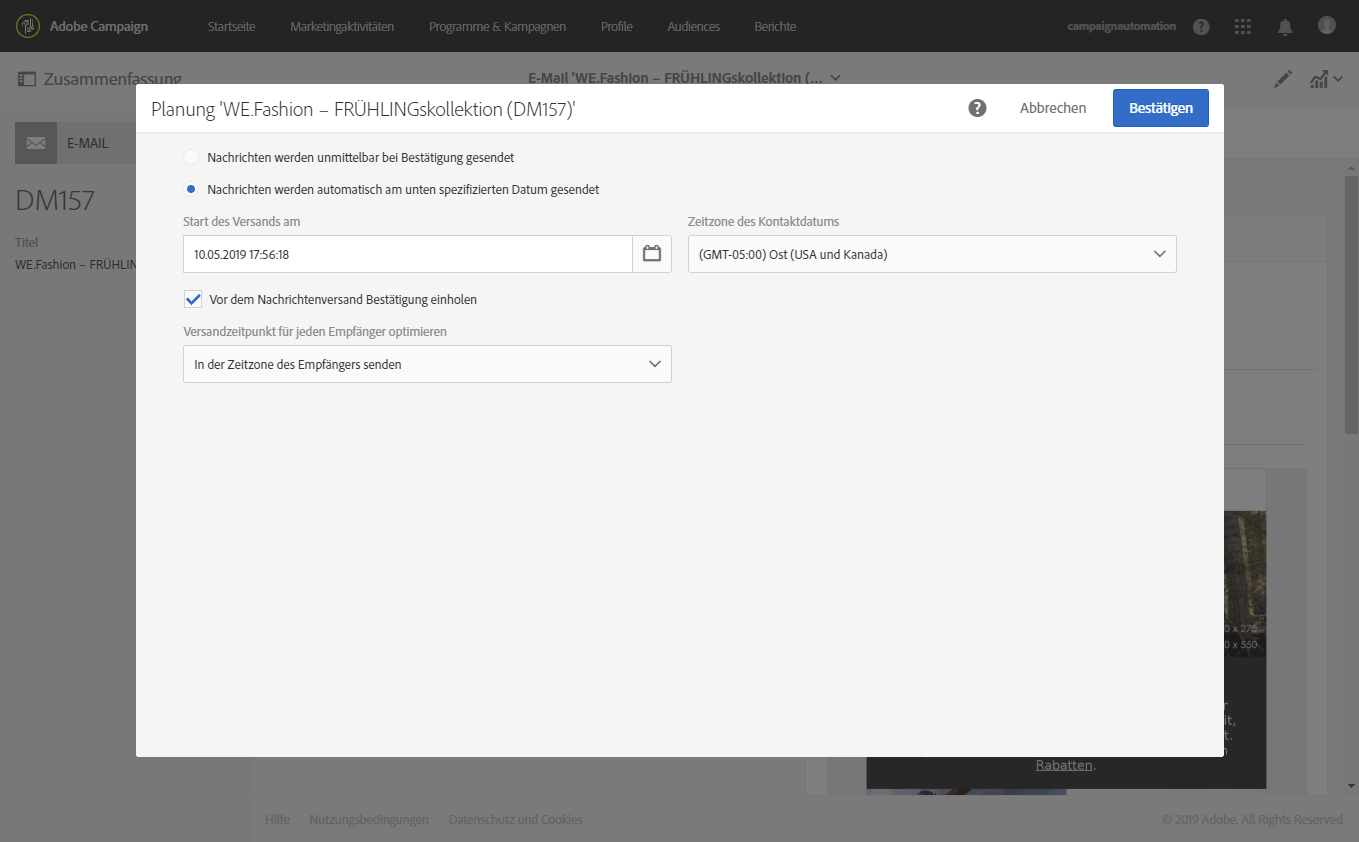Screen dimensions: 1359x842
Task: Open the reports chart icon menu
Action: tap(1325, 79)
